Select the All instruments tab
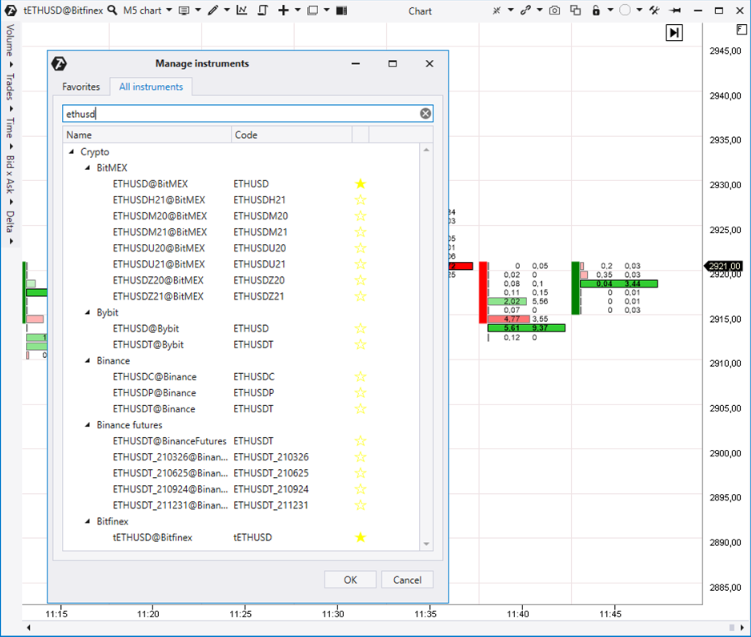This screenshot has height=637, width=751. (x=151, y=87)
